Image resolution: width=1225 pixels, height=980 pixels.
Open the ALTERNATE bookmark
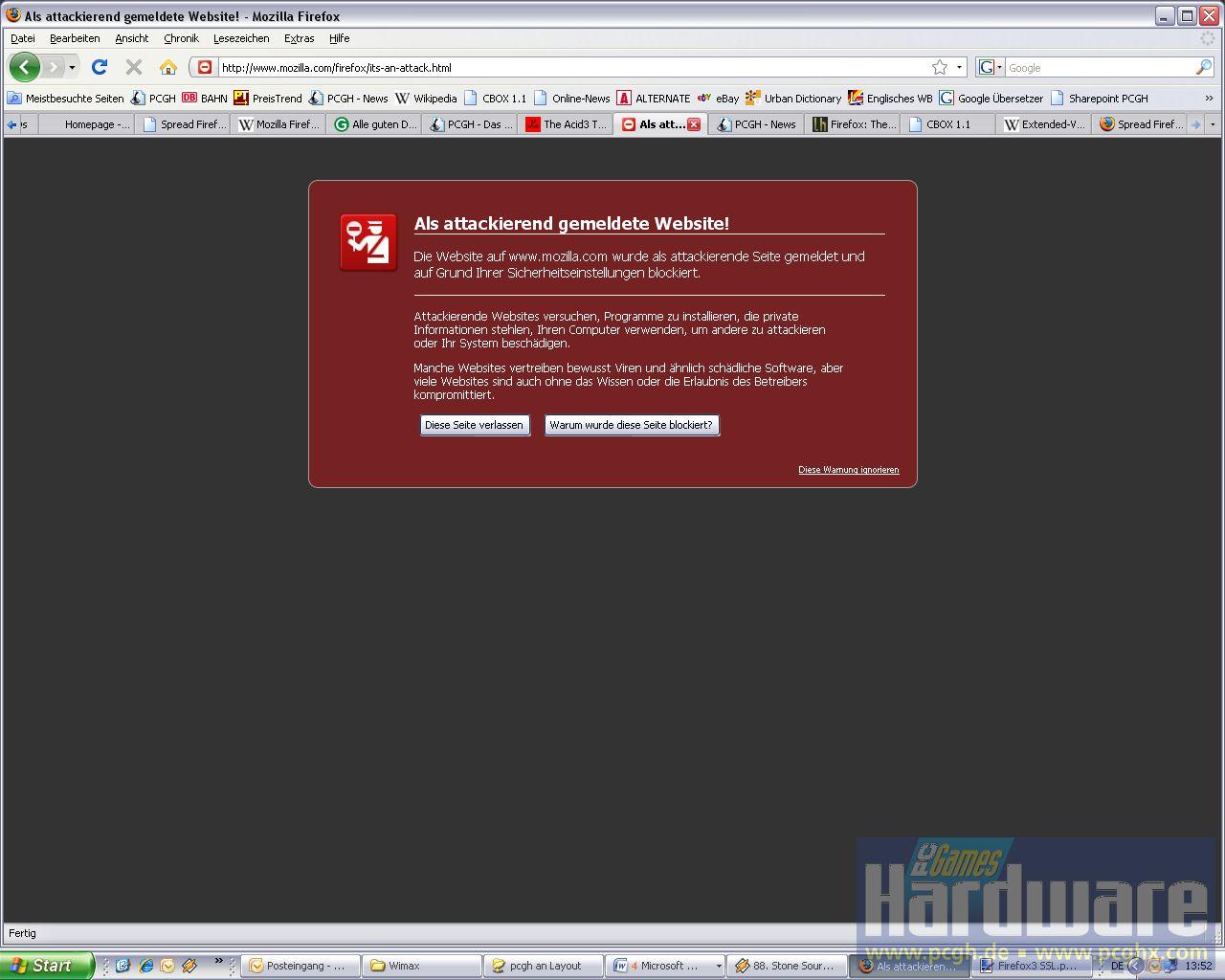coord(654,98)
